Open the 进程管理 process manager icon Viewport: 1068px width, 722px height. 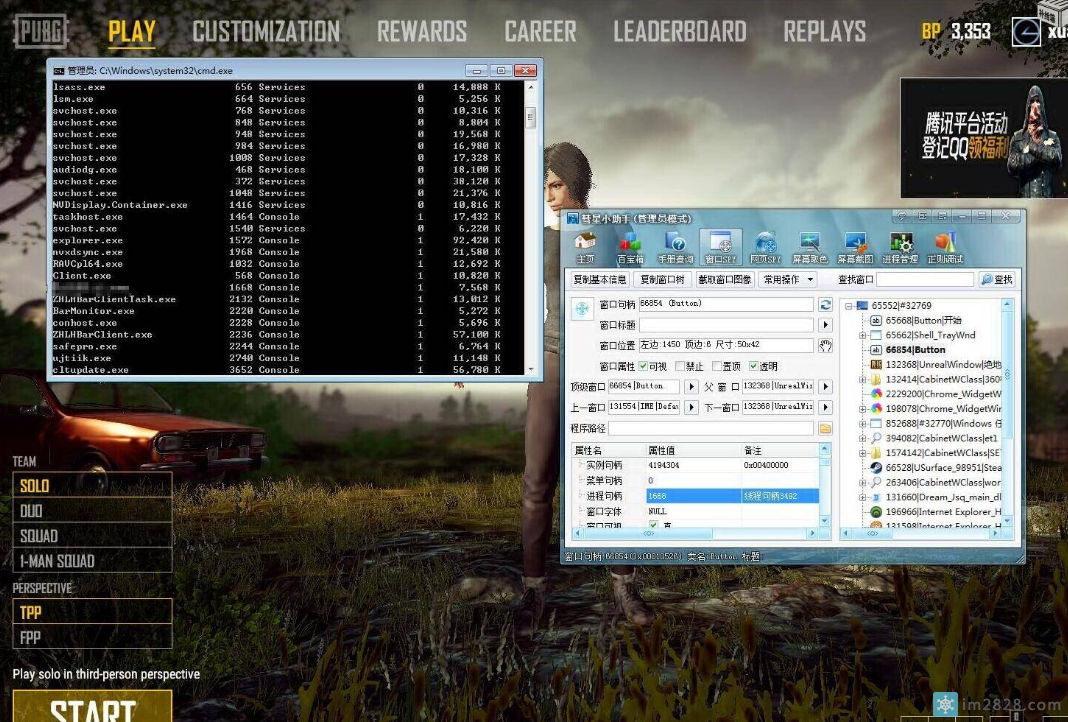901,246
